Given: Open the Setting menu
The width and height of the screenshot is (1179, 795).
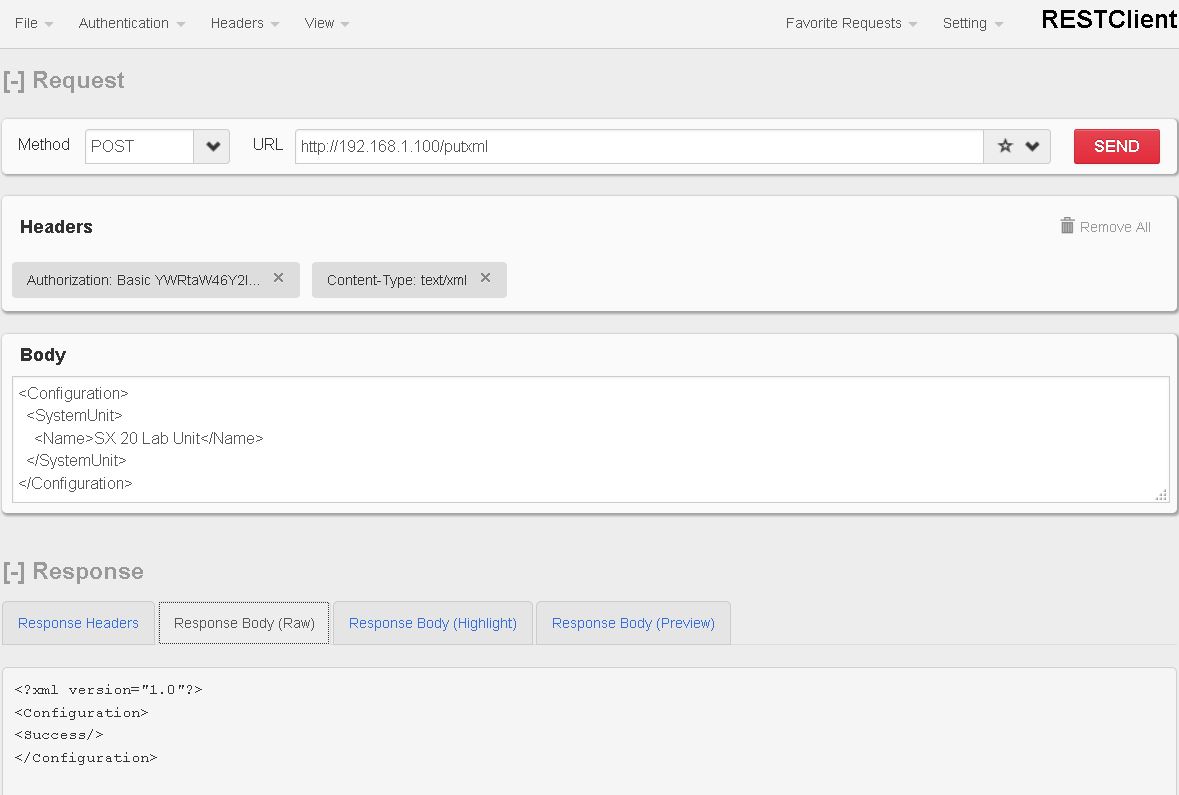Looking at the screenshot, I should click(972, 23).
